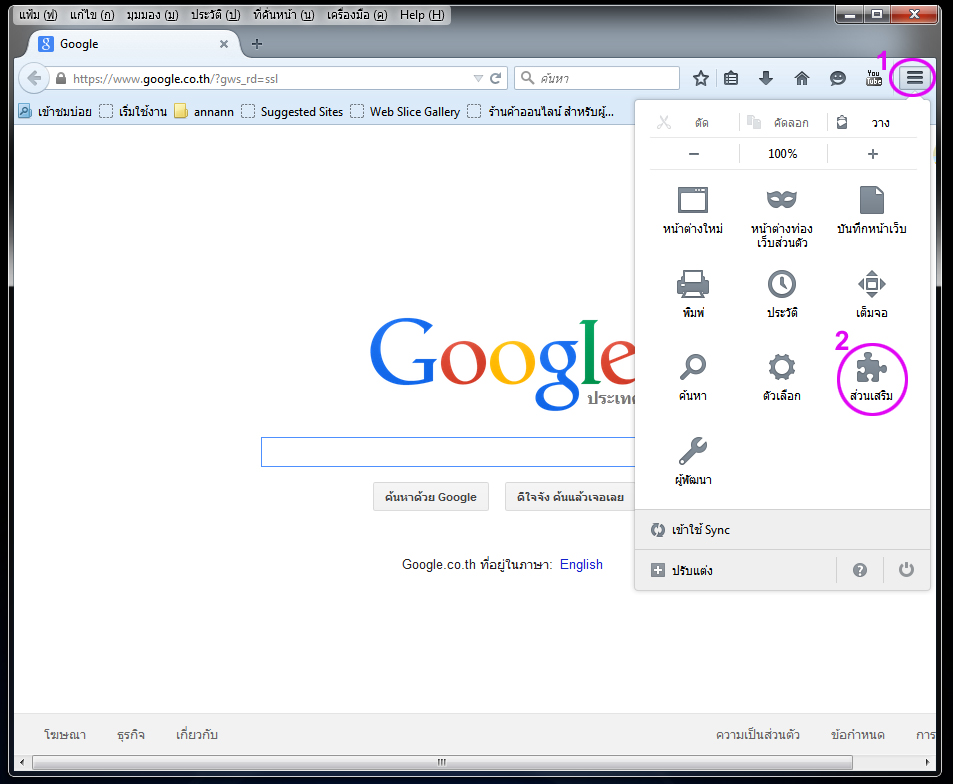953x784 pixels.
Task: Open History clock icon in menu
Action: click(x=781, y=285)
